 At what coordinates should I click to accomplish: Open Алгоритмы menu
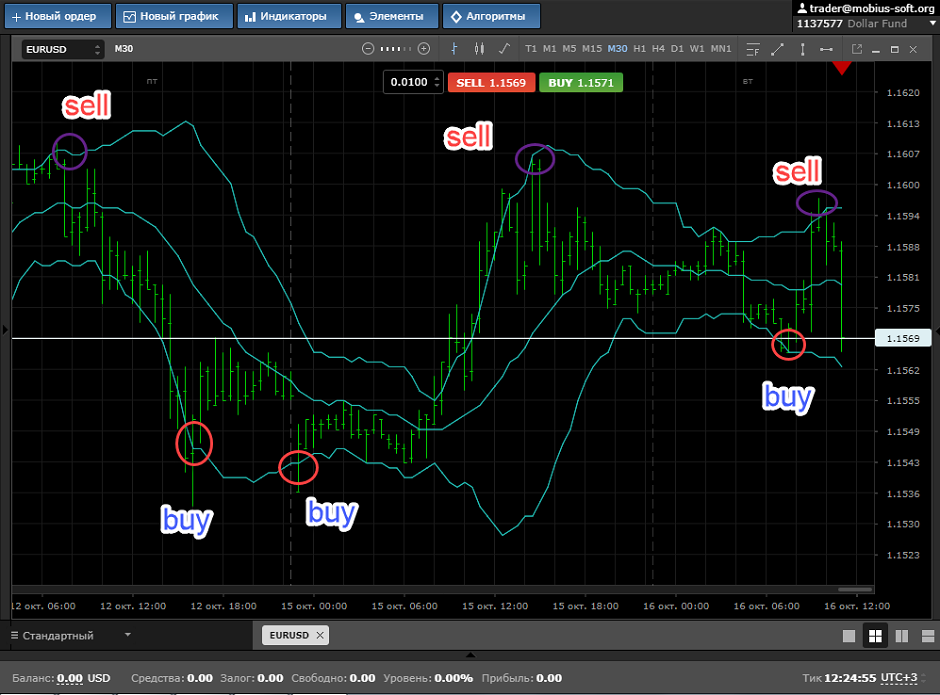point(492,16)
